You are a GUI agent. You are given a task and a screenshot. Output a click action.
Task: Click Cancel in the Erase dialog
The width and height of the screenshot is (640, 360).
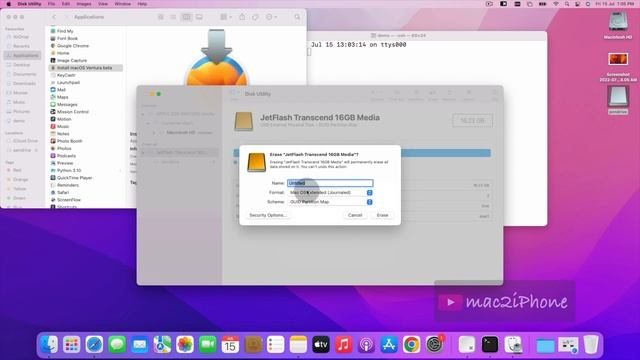click(x=355, y=215)
